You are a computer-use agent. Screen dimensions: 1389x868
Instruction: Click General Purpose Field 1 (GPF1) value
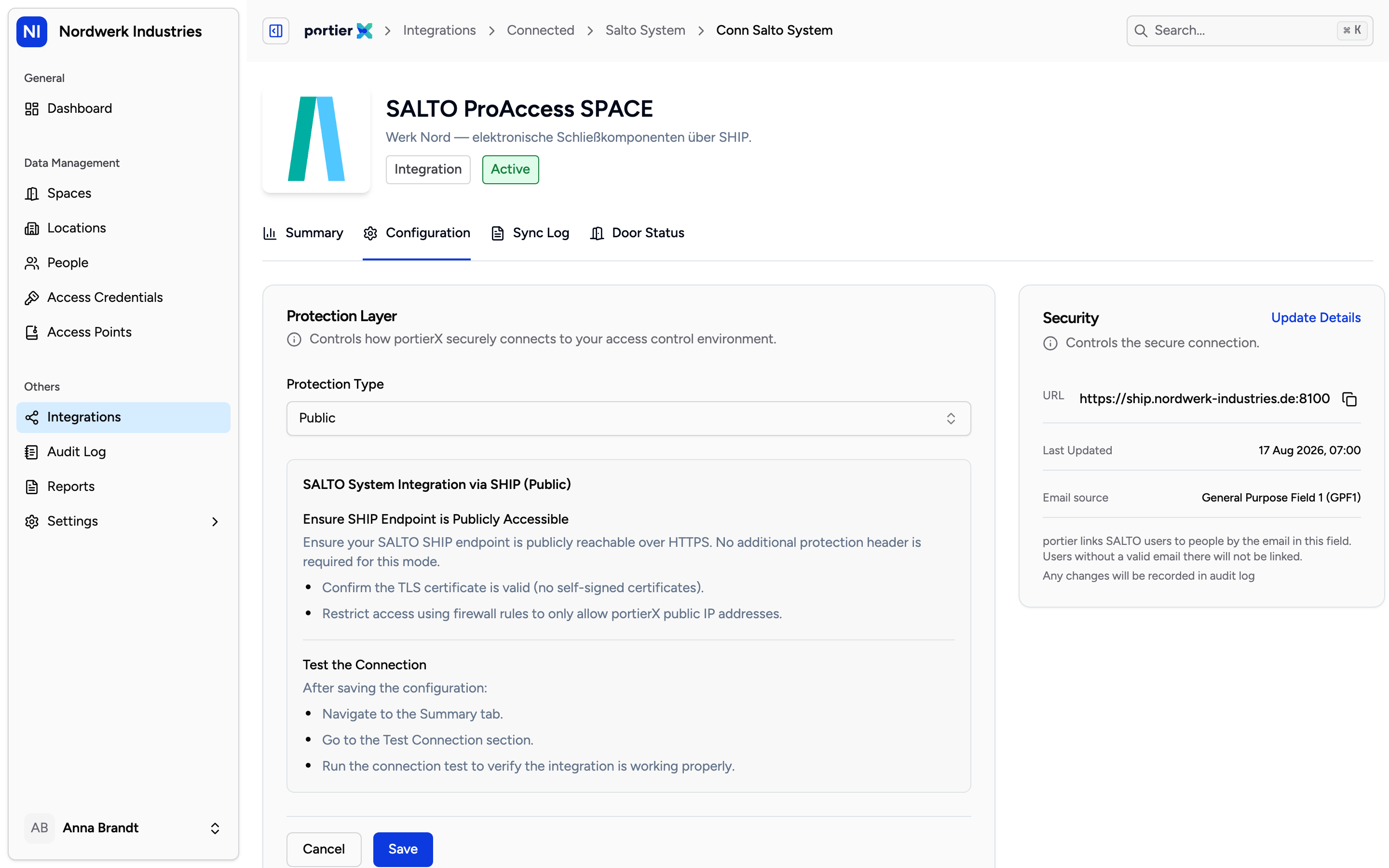[1281, 498]
